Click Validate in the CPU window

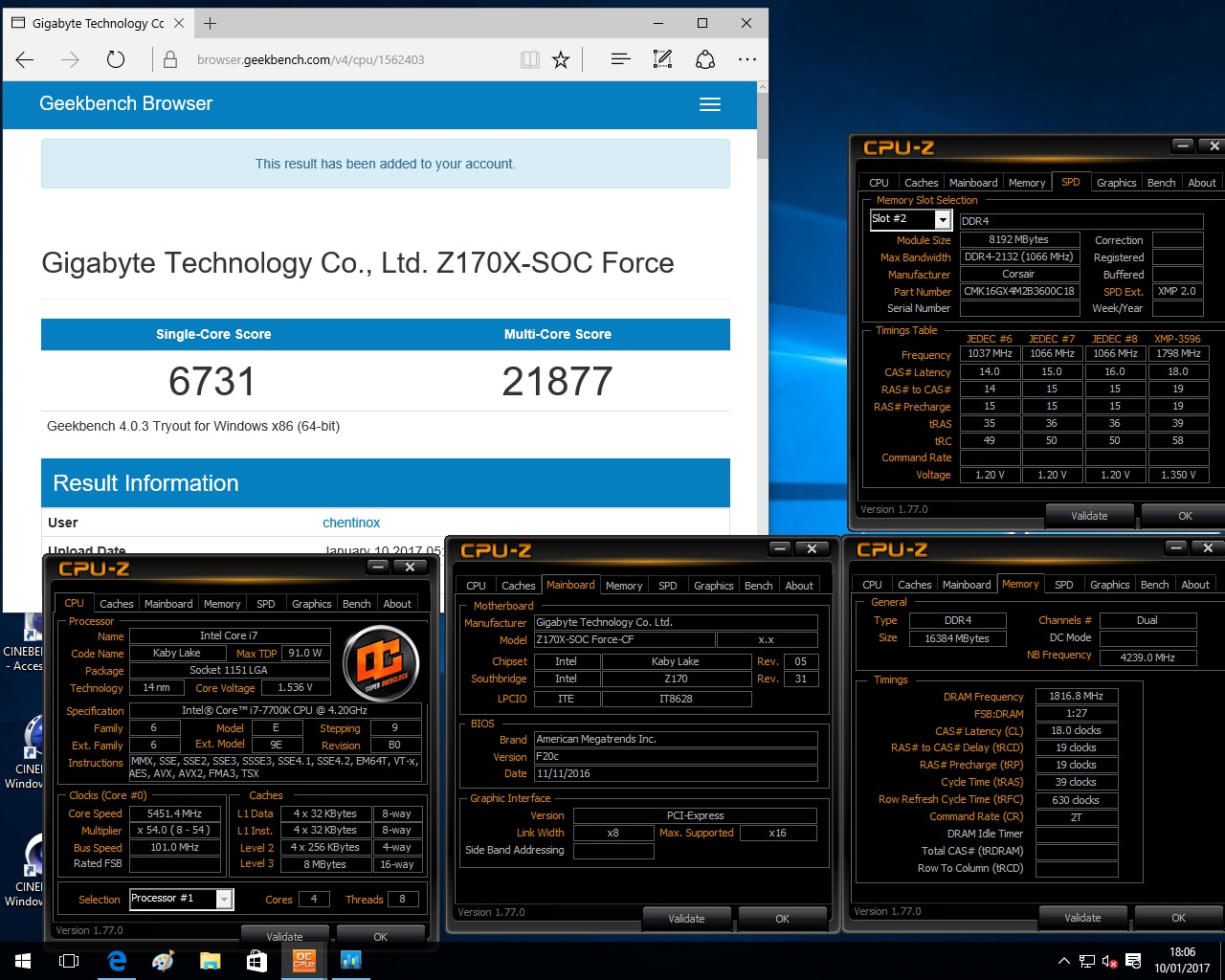click(x=284, y=936)
